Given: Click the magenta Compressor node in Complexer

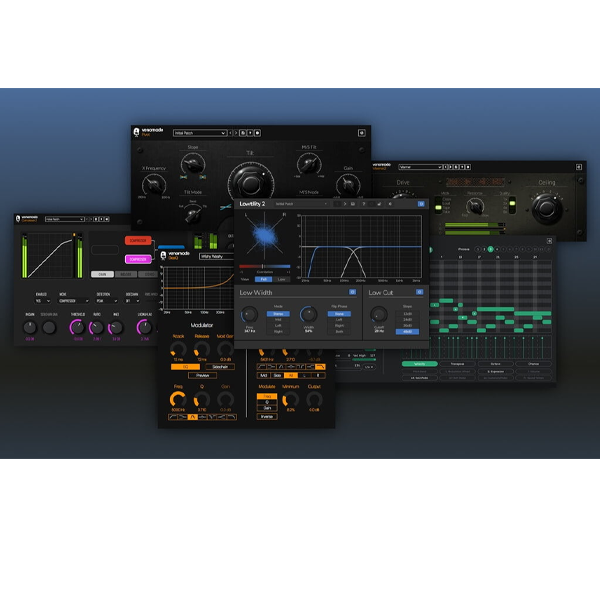Looking at the screenshot, I should (138, 259).
